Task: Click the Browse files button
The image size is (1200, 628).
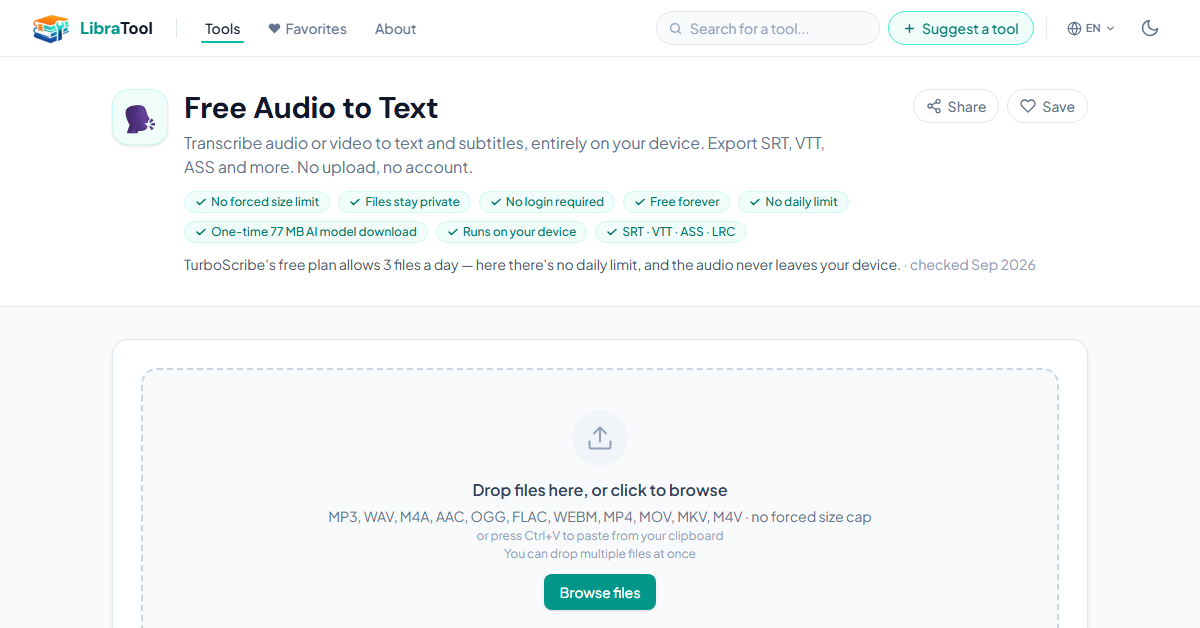Action: pos(600,592)
